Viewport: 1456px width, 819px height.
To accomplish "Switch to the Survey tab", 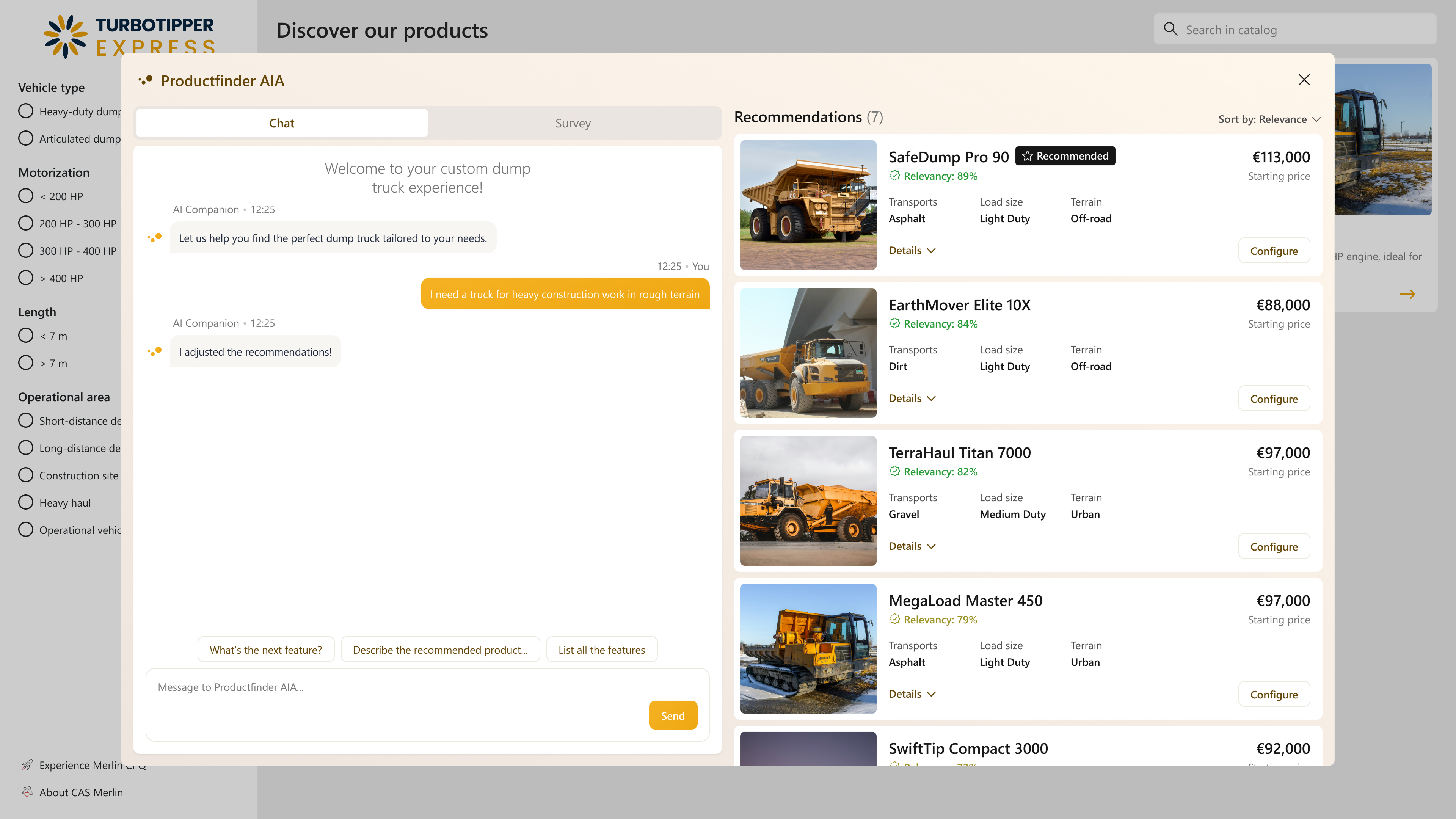I will pos(573,122).
